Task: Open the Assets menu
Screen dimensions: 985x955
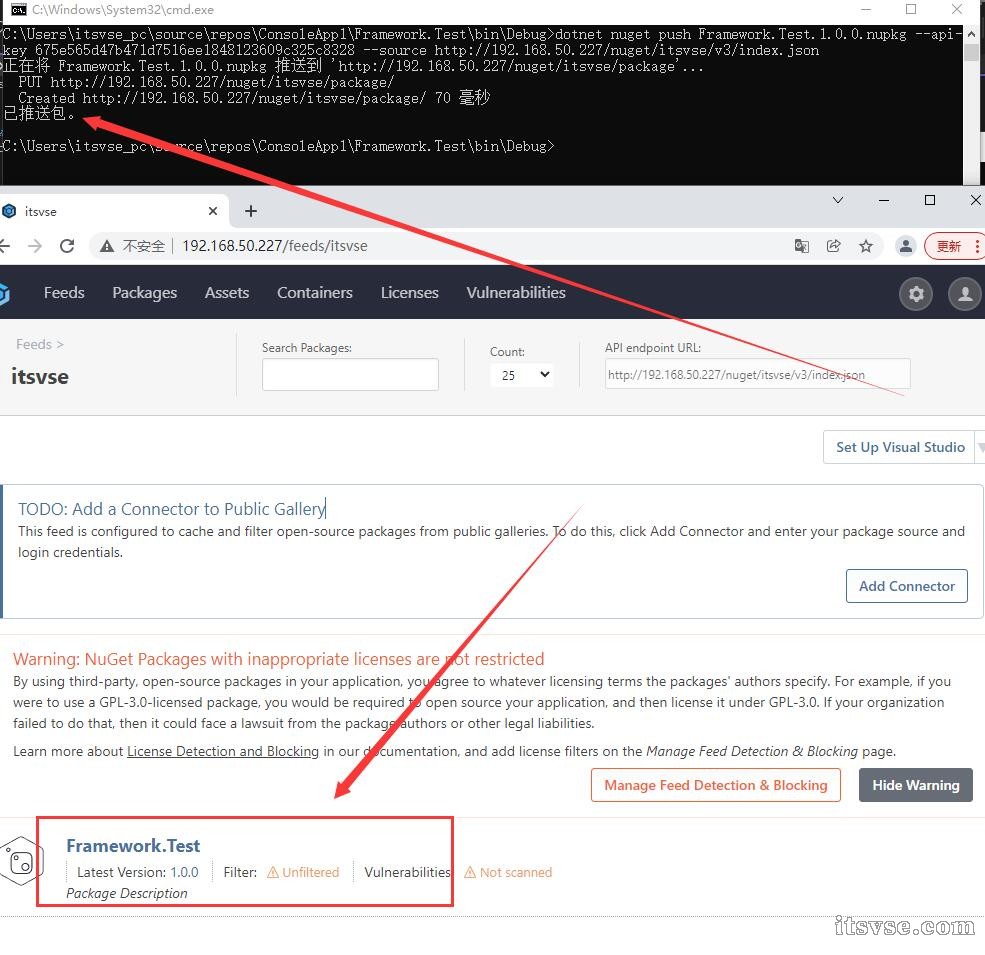Action: (227, 293)
